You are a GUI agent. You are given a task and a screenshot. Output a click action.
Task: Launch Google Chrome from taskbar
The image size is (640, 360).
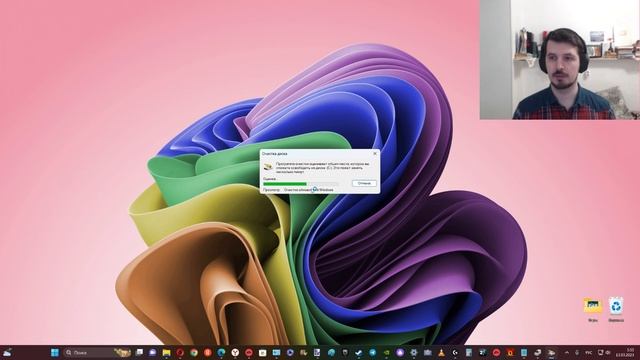(194, 353)
